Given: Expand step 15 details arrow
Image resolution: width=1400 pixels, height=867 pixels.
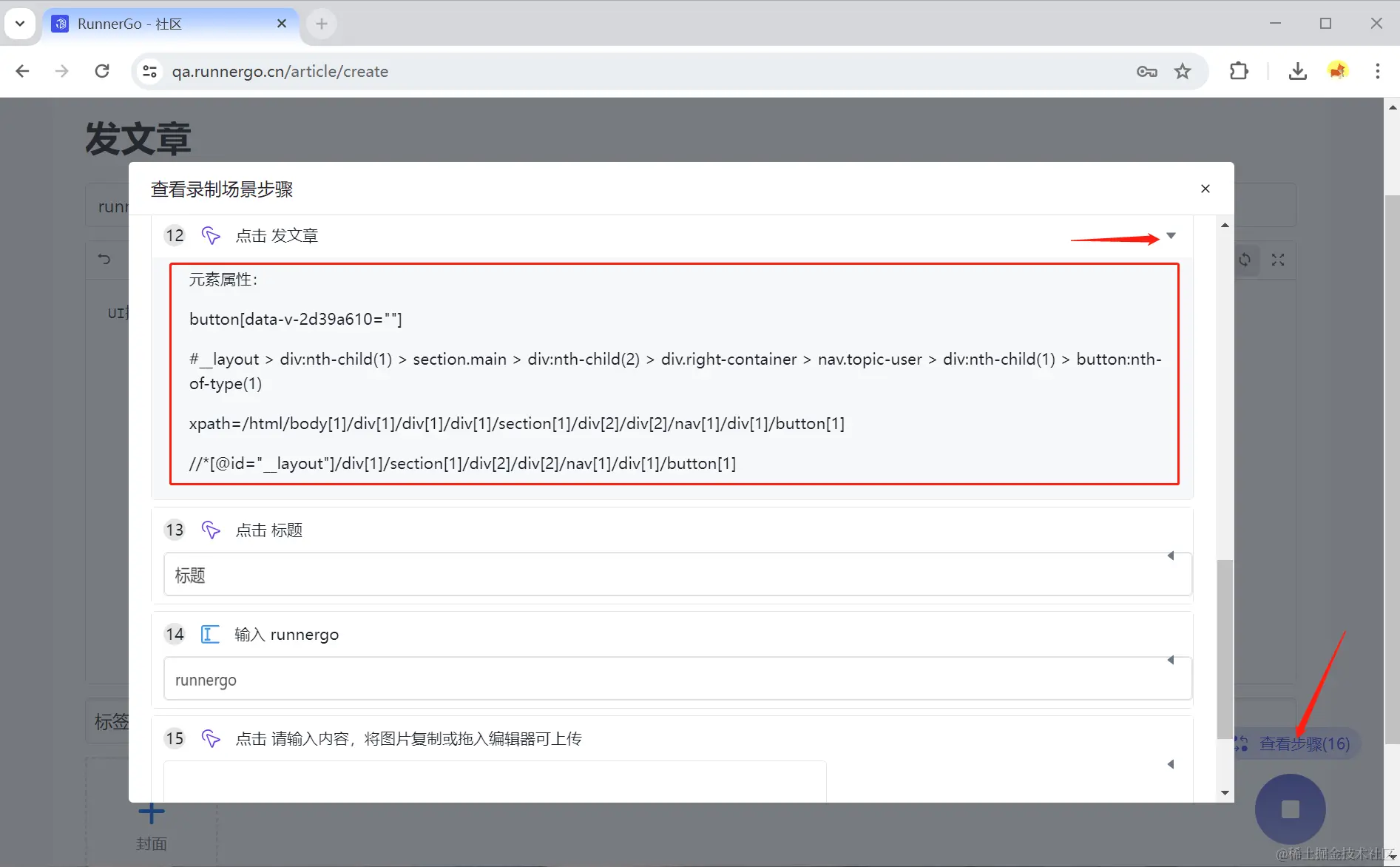Looking at the screenshot, I should click(x=1171, y=764).
